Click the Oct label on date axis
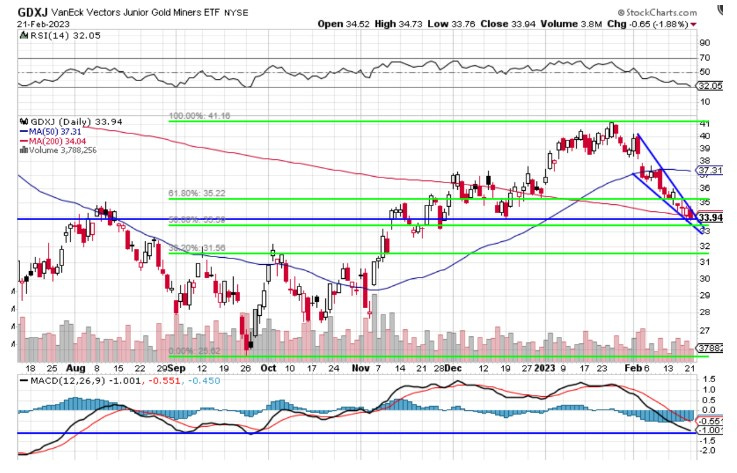This screenshot has height=473, width=737. coord(266,368)
